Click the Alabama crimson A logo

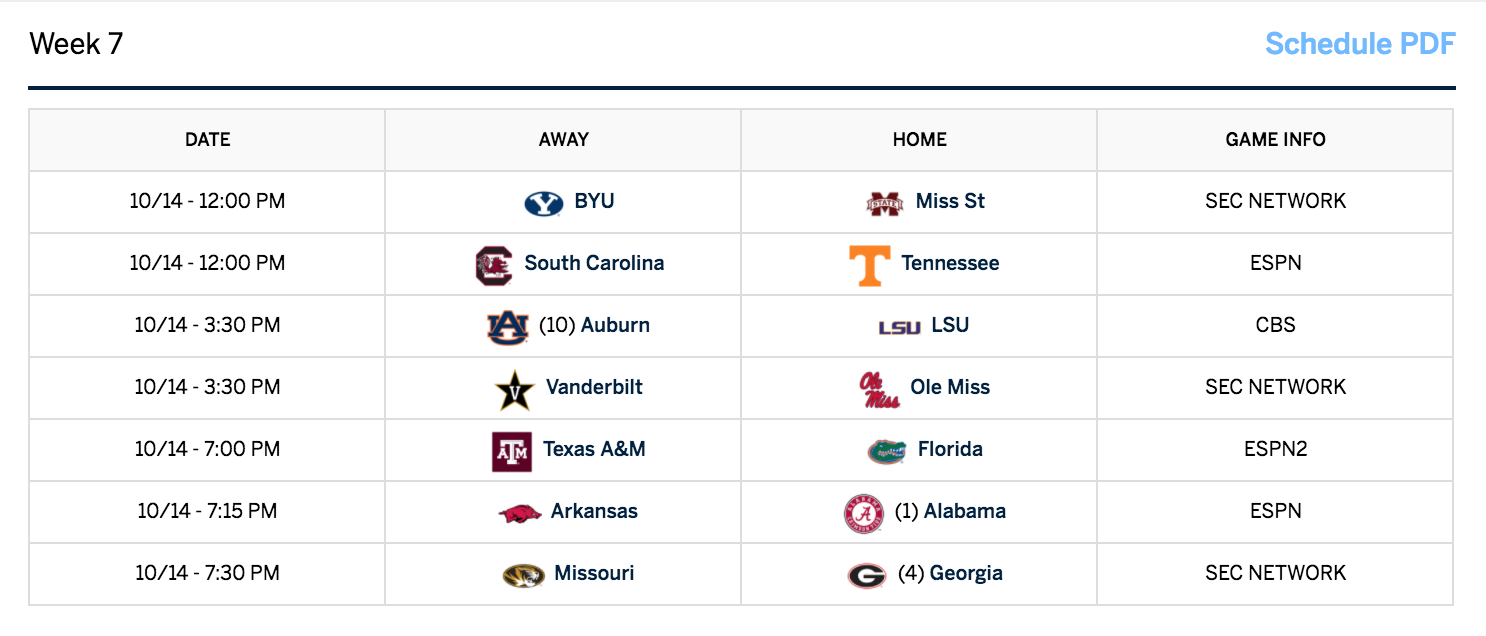tap(864, 513)
